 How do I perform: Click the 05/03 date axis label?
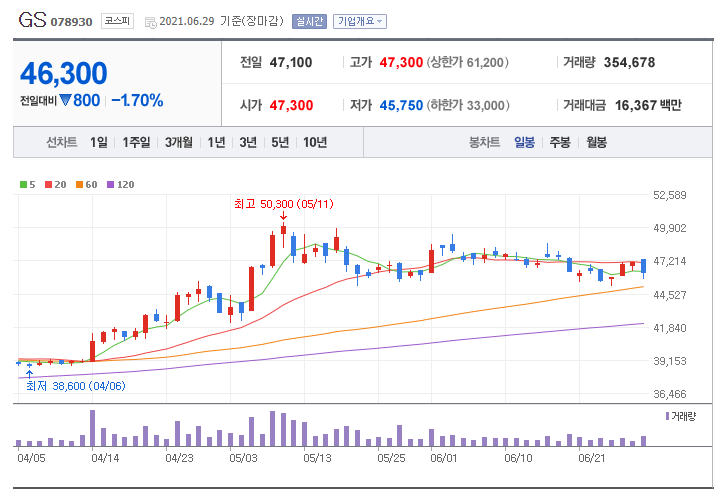click(243, 458)
